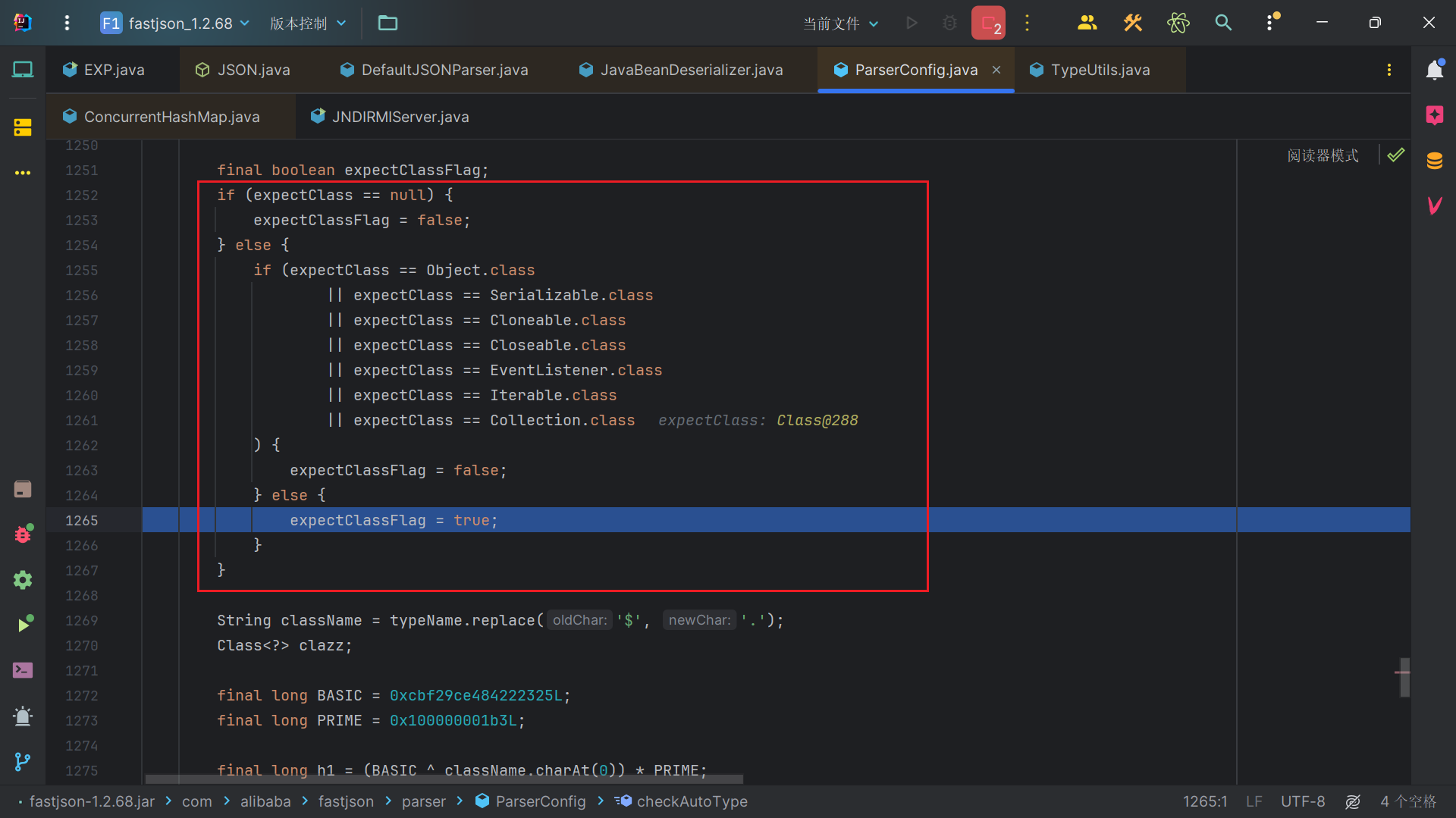This screenshot has height=818, width=1456.
Task: Open Problems alert tool window
Action: coord(23,716)
